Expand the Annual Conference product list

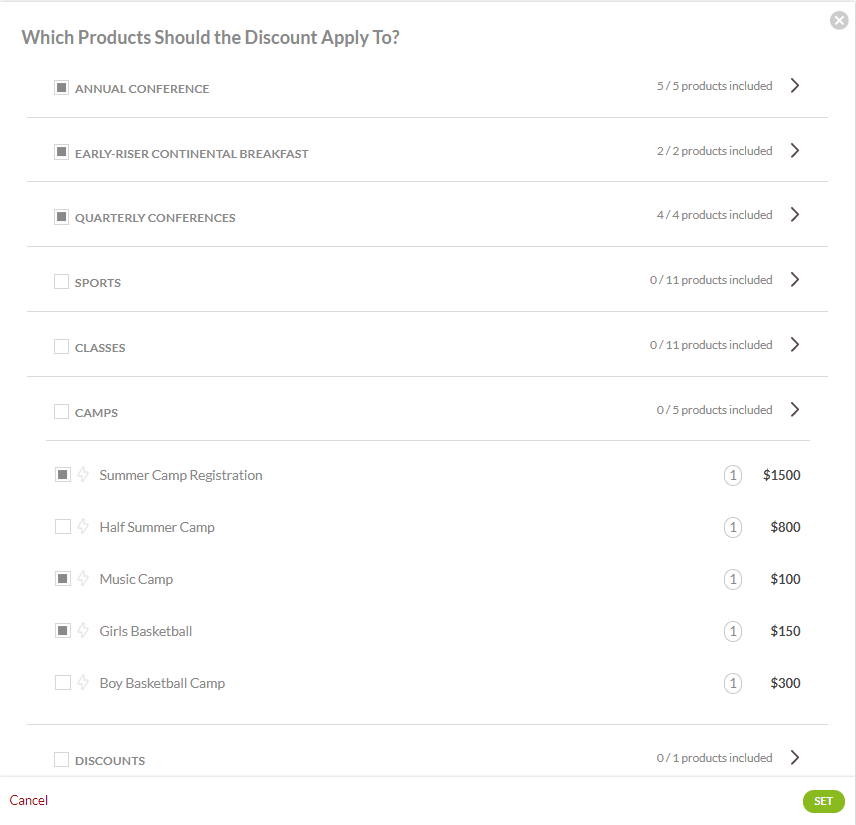pos(795,86)
